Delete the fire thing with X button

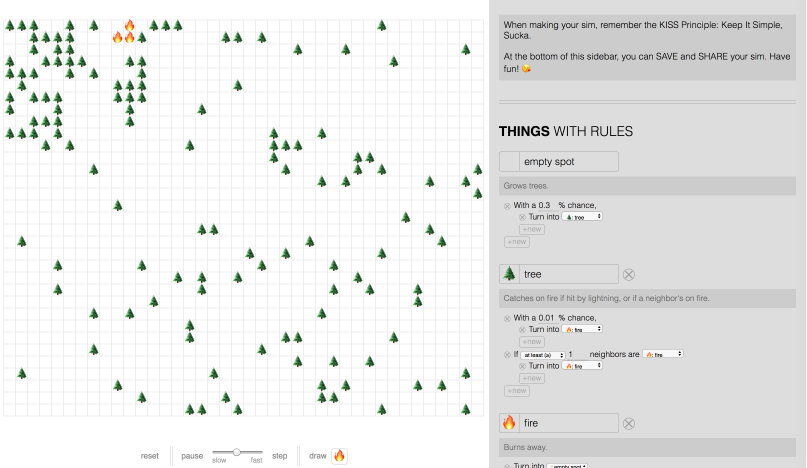(x=629, y=423)
